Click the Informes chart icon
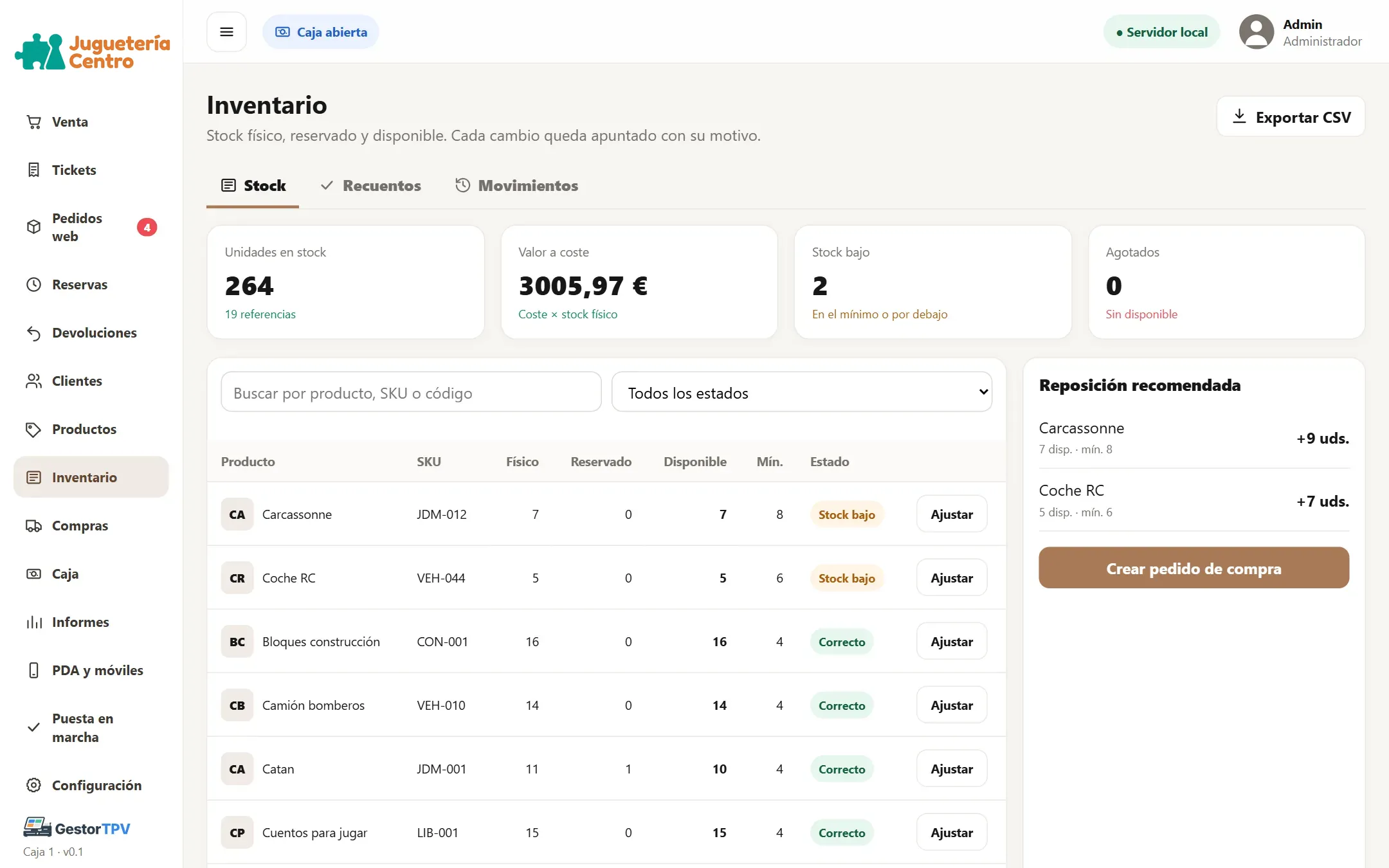 (x=33, y=622)
